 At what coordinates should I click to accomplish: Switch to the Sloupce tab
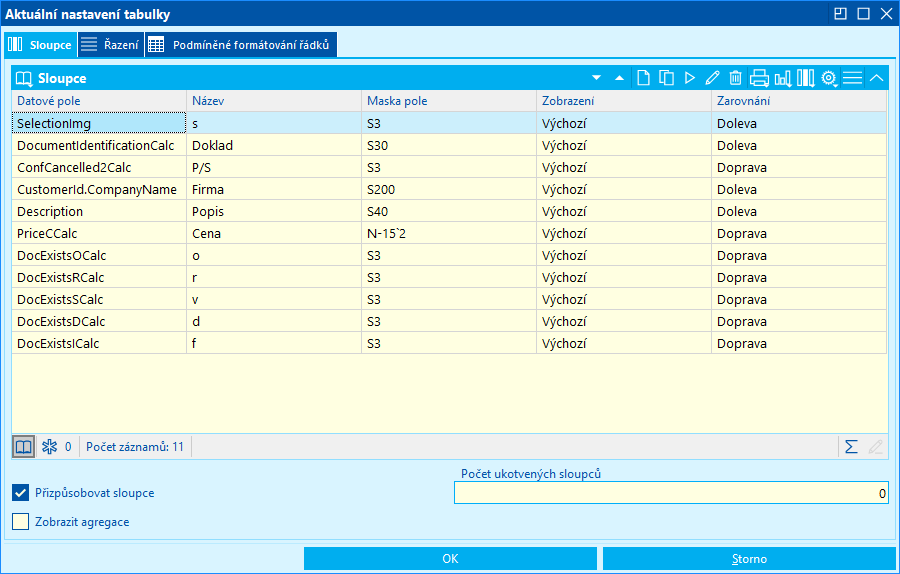[40, 45]
